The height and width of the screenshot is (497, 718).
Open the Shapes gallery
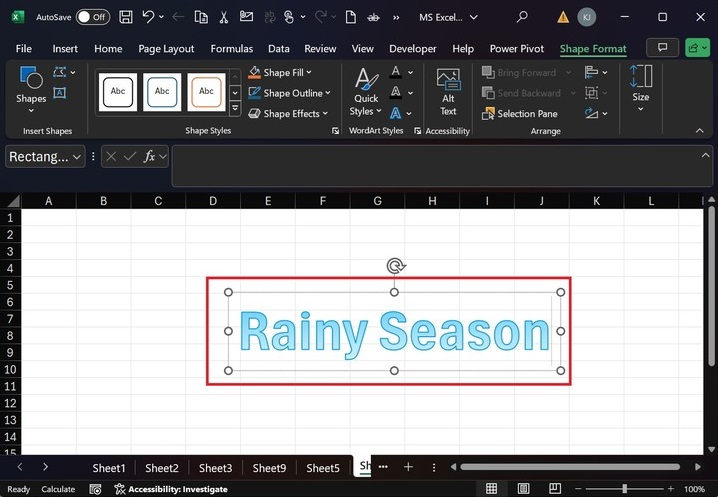point(31,89)
